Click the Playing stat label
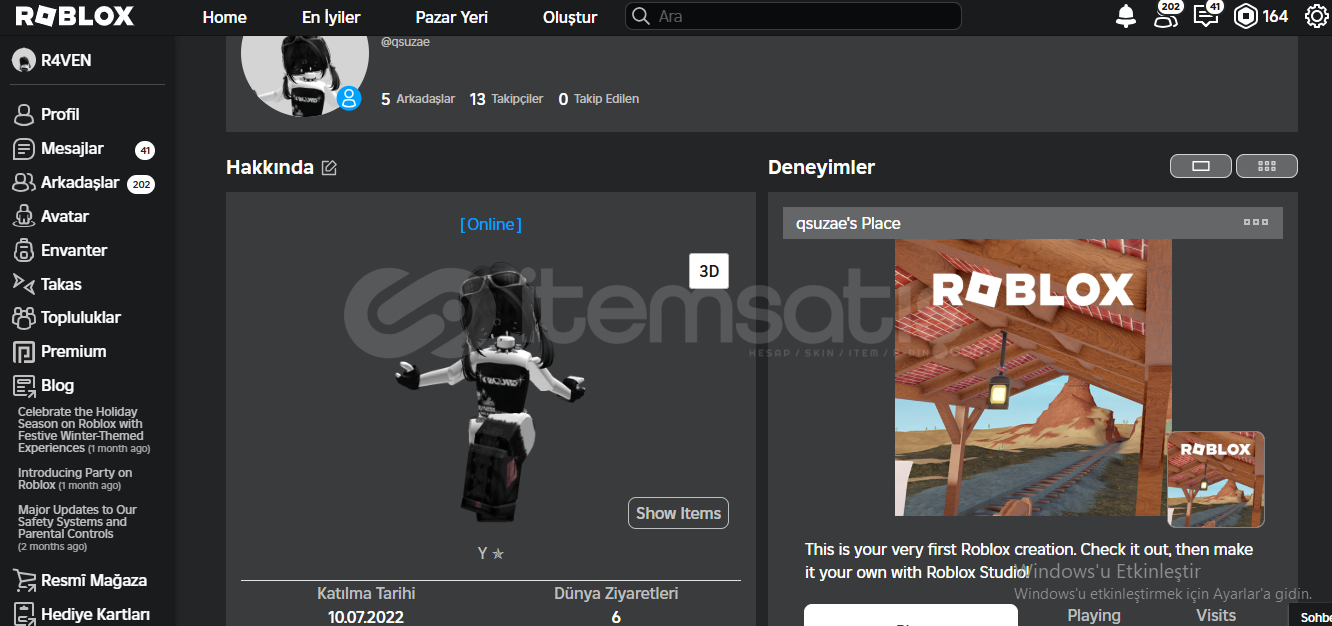This screenshot has width=1332, height=626. [1094, 615]
